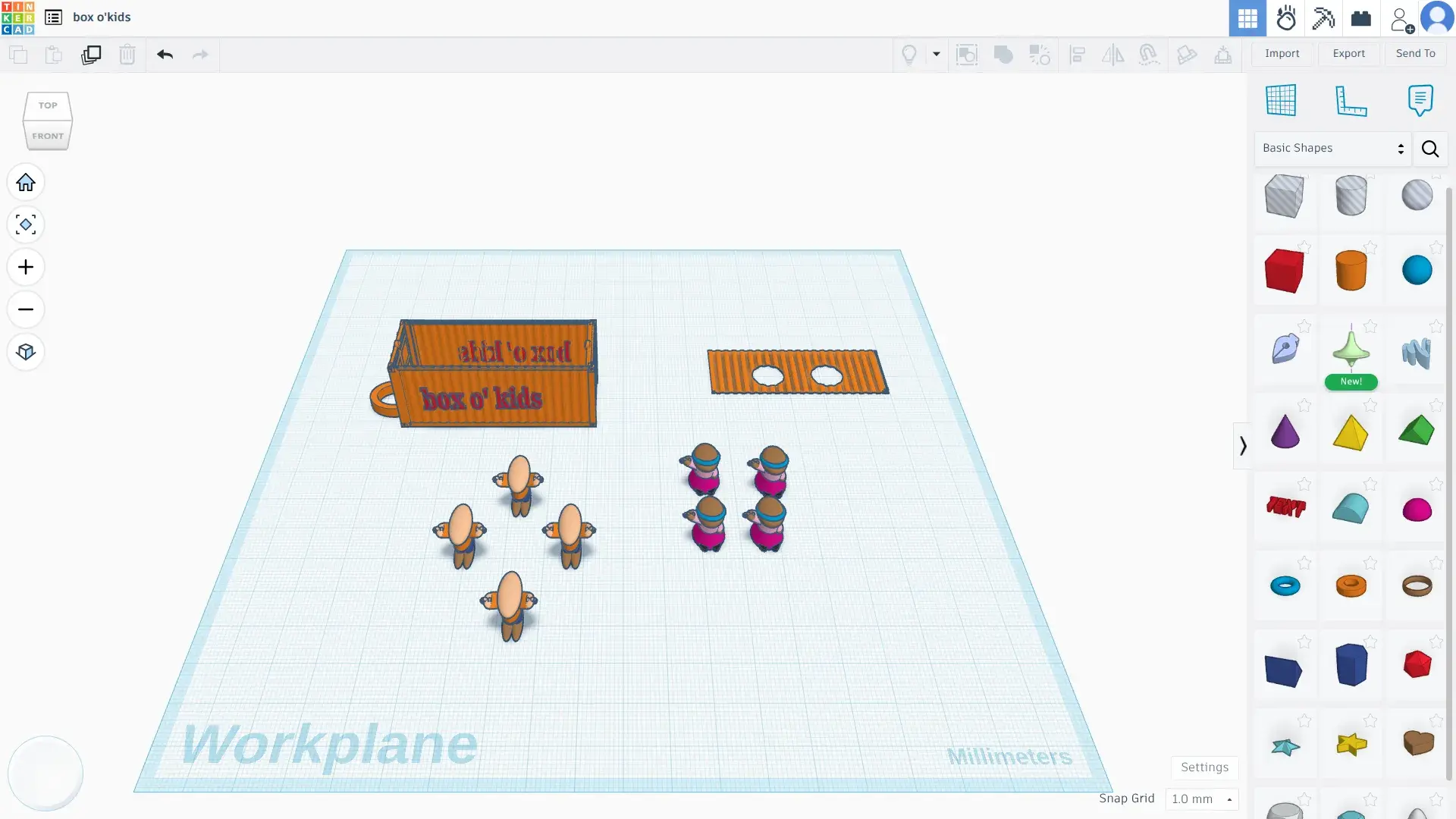Click the shapes panel vertical scrollbar
The height and width of the screenshot is (819, 1456).
[x=1450, y=485]
